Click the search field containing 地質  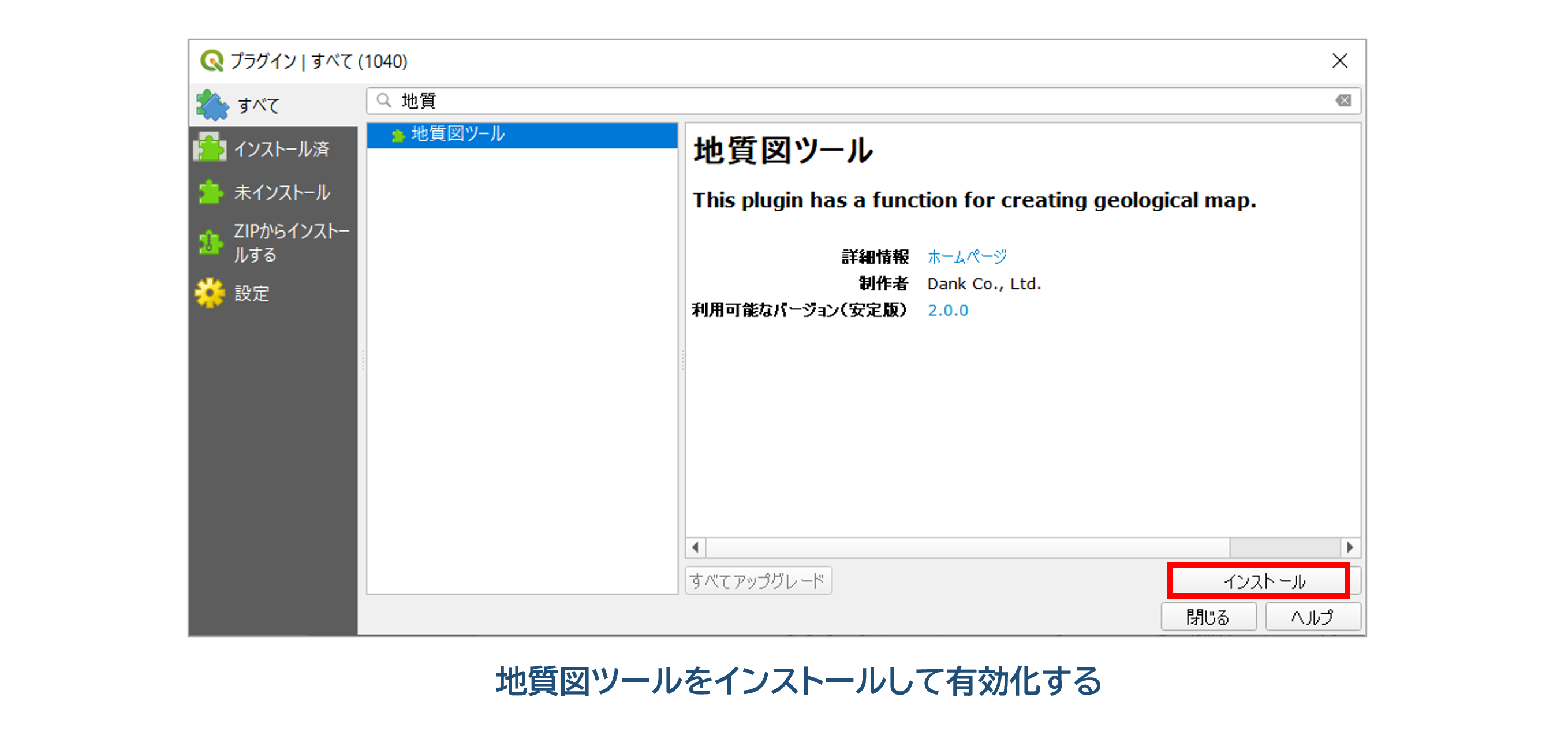(863, 100)
